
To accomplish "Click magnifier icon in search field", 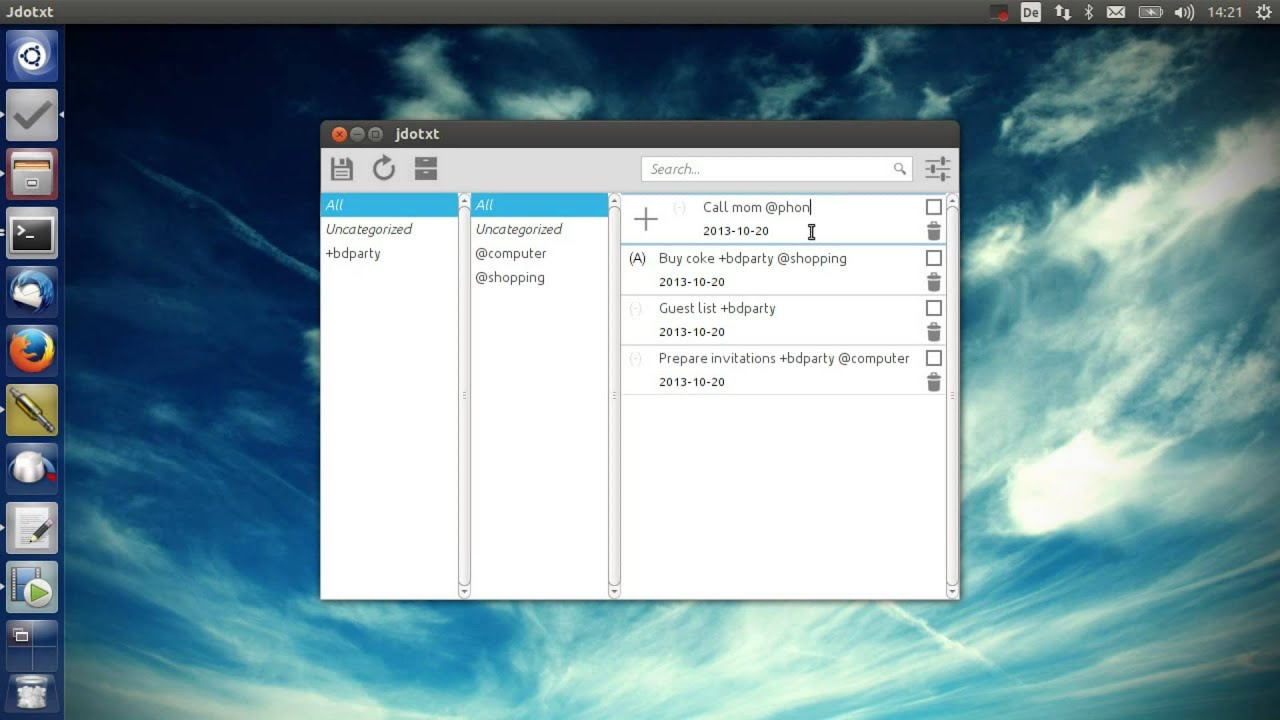I will coord(900,169).
